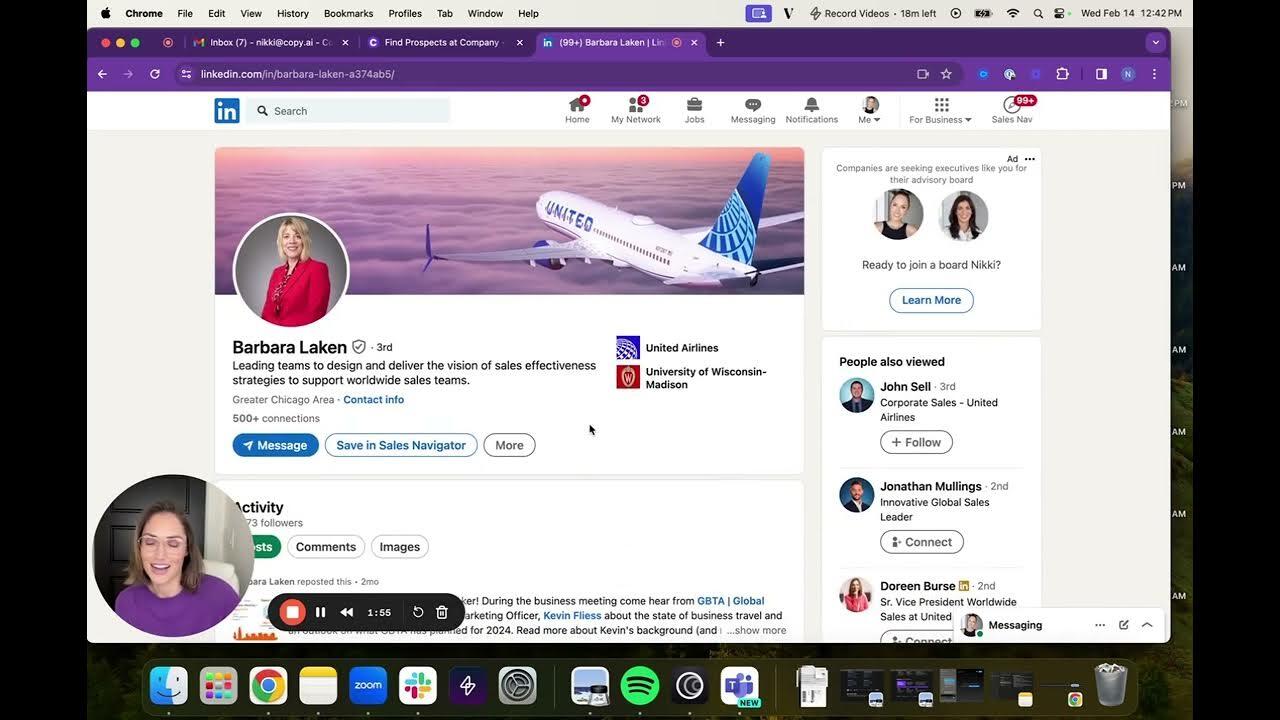Switch to Inbox Gmail tab
The height and width of the screenshot is (720, 1280).
pyautogui.click(x=270, y=43)
